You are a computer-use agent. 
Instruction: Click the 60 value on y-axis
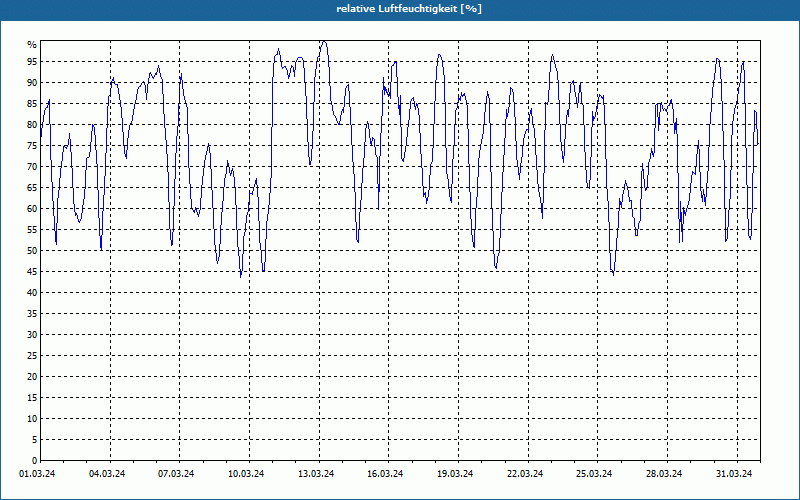point(32,209)
